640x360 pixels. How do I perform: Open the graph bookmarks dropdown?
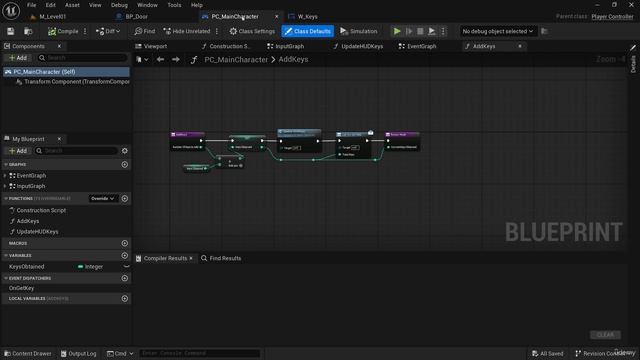click(142, 60)
